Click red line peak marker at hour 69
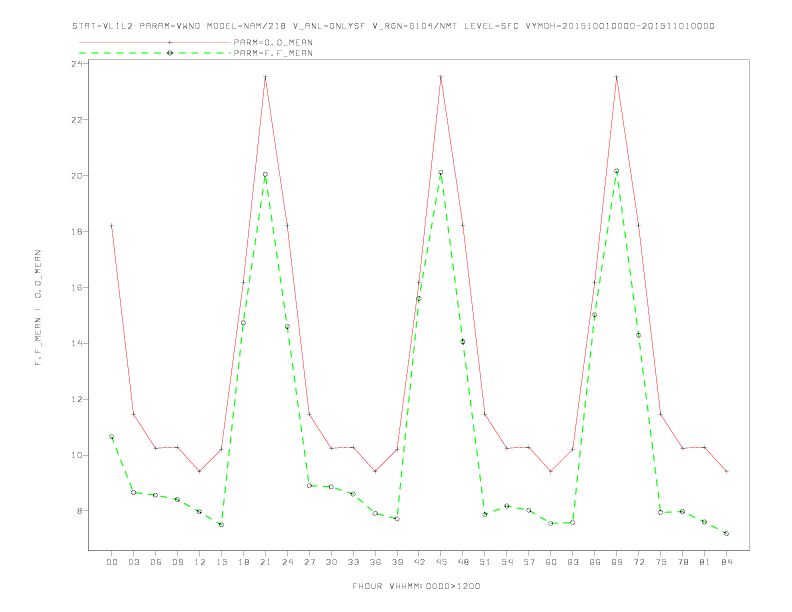This screenshot has width=792, height=612. point(617,77)
